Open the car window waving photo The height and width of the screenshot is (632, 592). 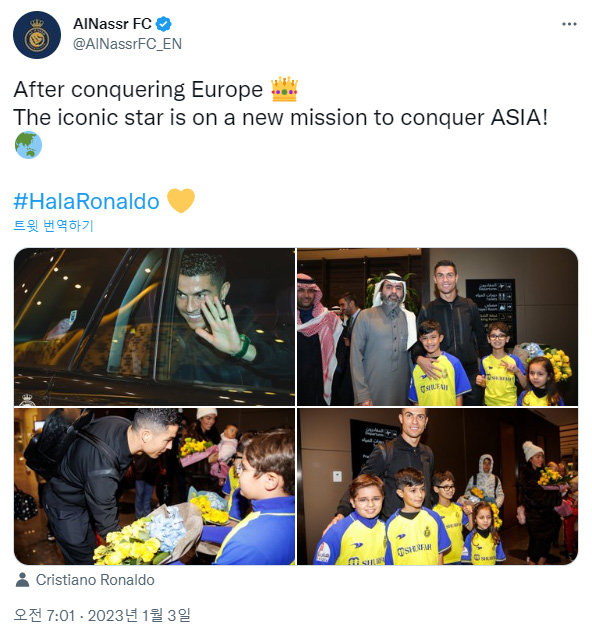point(154,327)
